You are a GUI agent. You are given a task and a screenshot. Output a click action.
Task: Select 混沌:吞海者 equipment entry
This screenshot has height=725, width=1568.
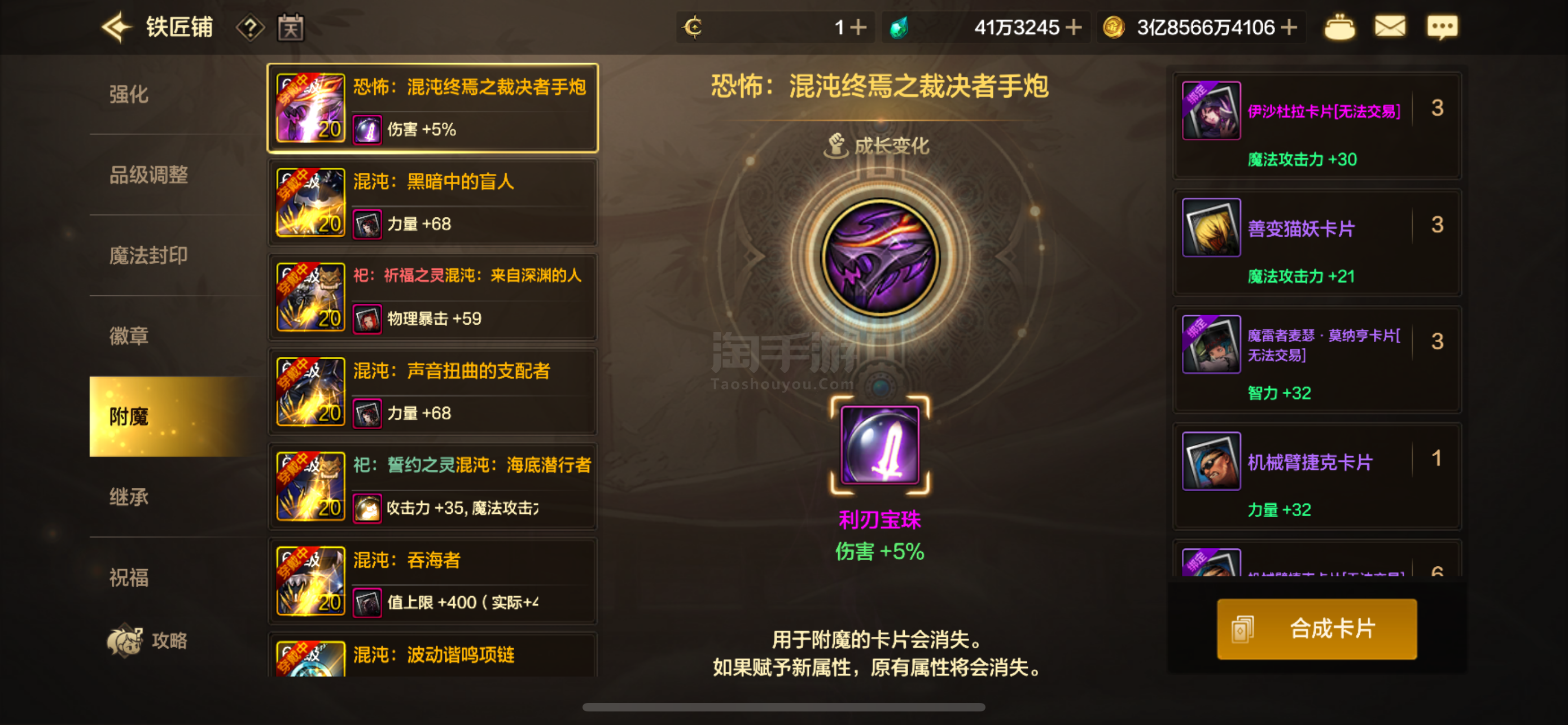pos(433,582)
